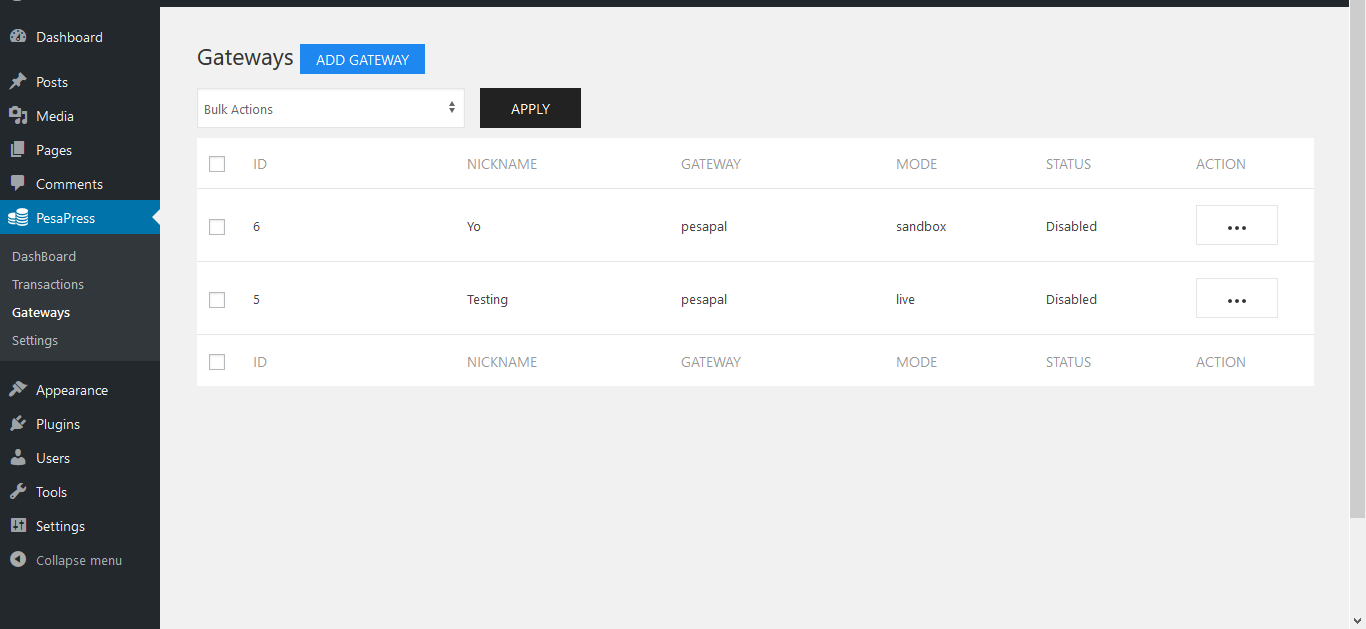Click the MODE column header at top
Screen dimensions: 1366x629
pos(917,164)
